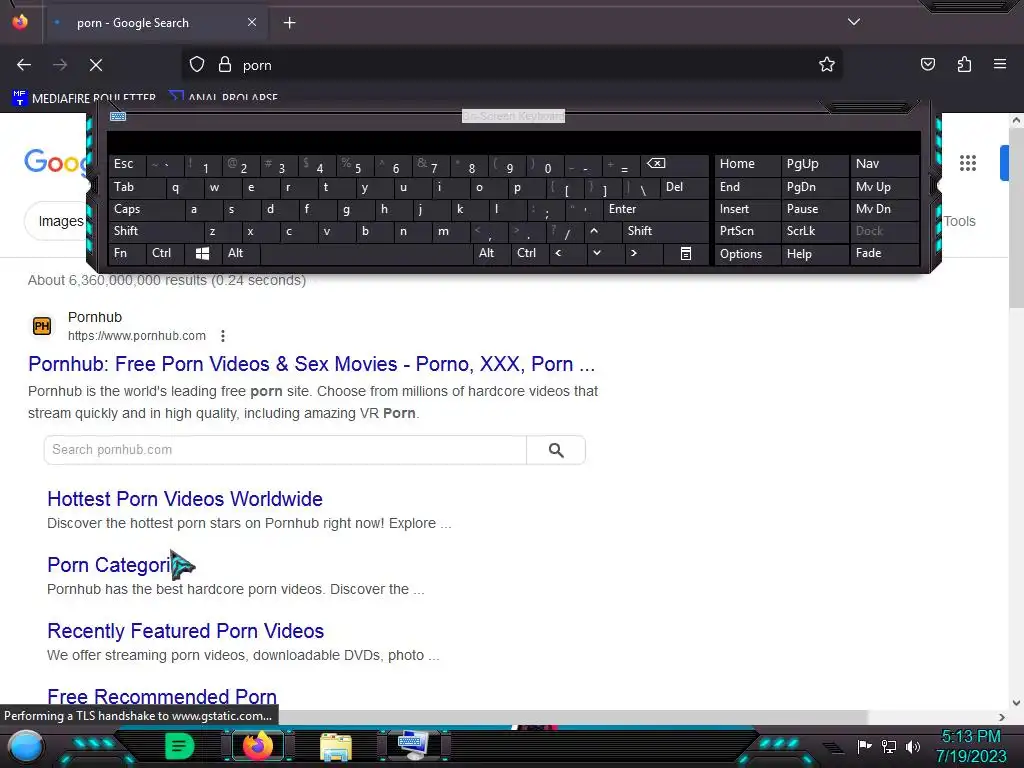Viewport: 1024px width, 768px height.
Task: Close the Google Search tab
Action: [x=252, y=22]
